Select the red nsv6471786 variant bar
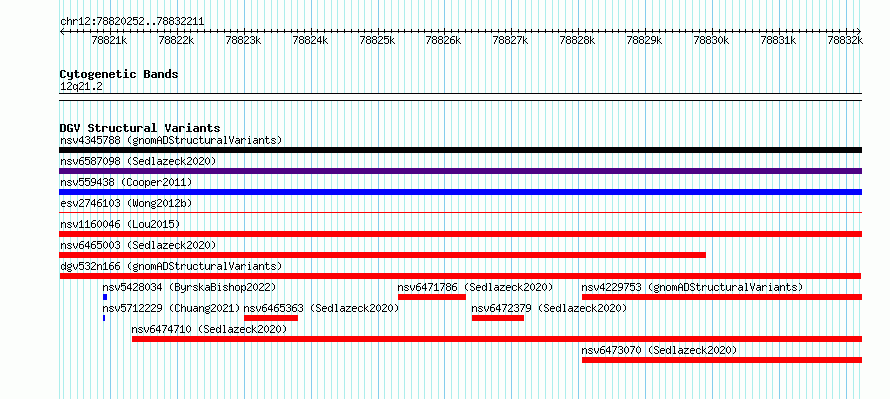This screenshot has height=399, width=890. [x=432, y=297]
